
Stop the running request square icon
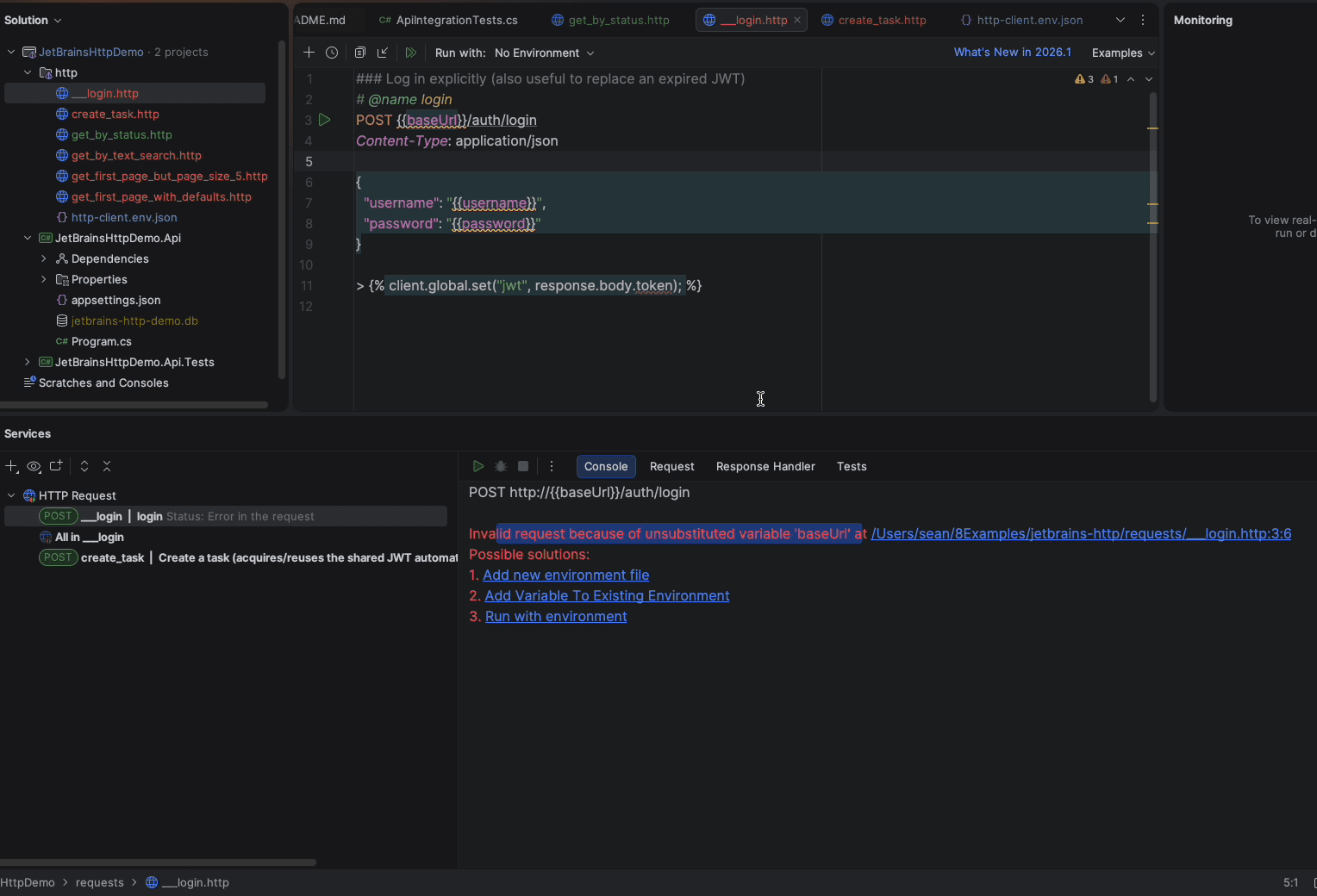[x=523, y=466]
